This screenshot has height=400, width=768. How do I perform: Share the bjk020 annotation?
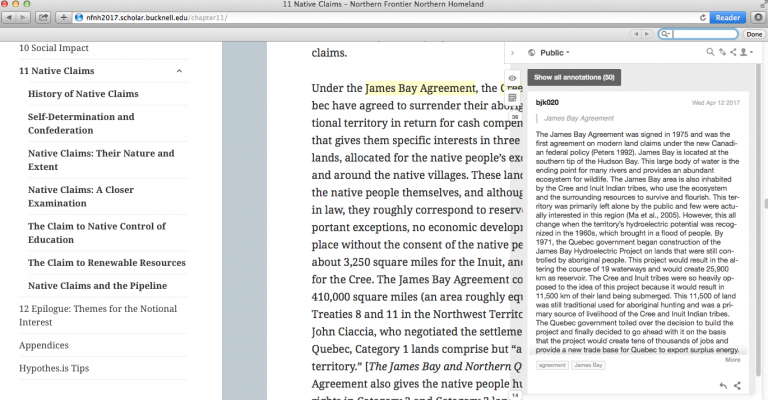(737, 385)
